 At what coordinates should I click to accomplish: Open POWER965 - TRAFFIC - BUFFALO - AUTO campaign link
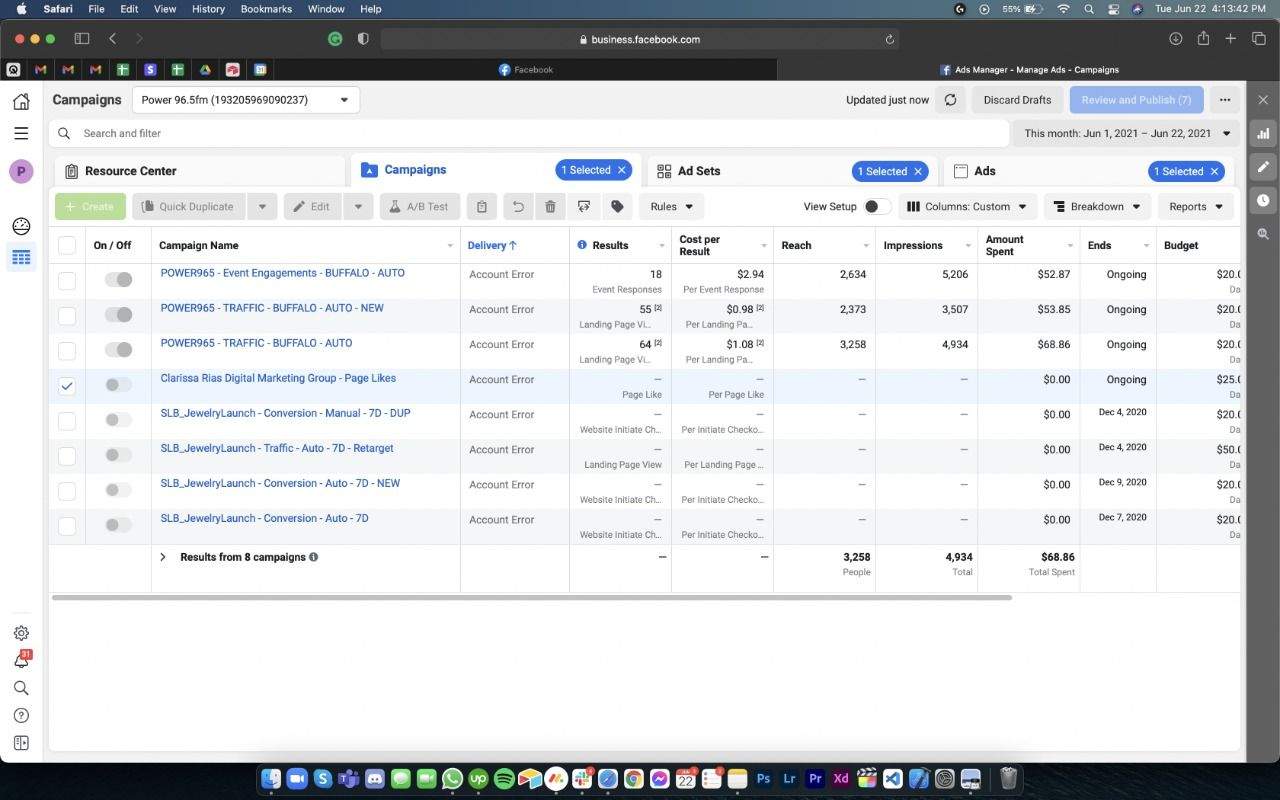(x=256, y=343)
